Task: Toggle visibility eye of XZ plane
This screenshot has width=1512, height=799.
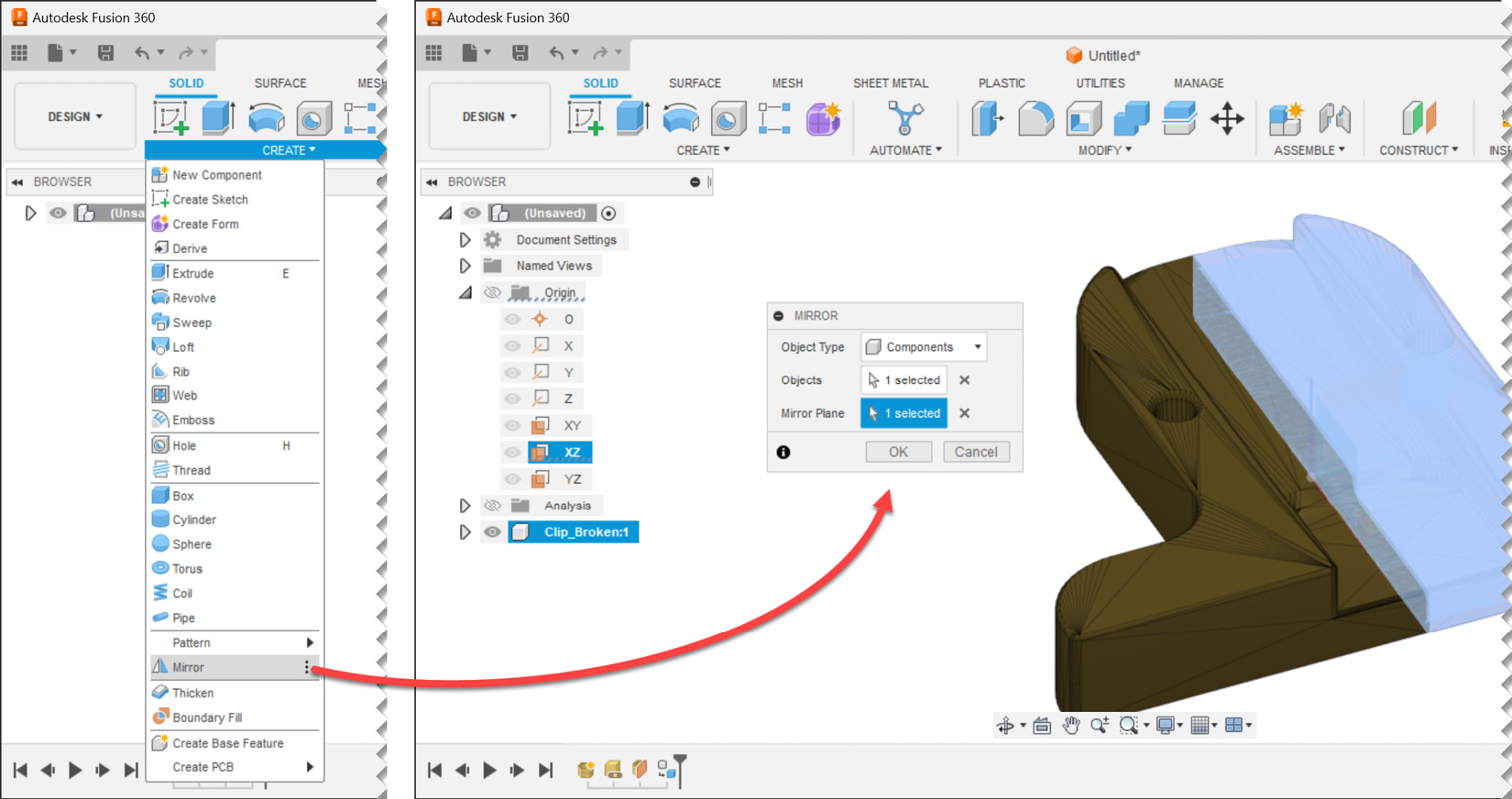Action: [512, 452]
